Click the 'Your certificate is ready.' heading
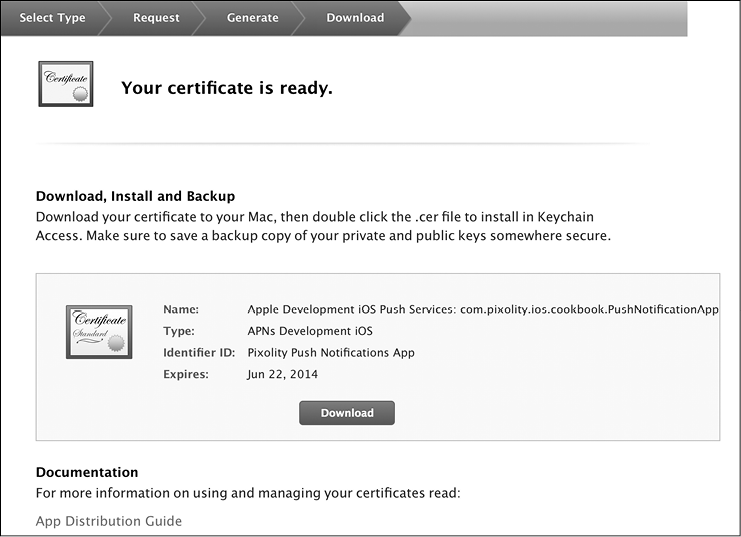This screenshot has height=537, width=741. click(226, 88)
